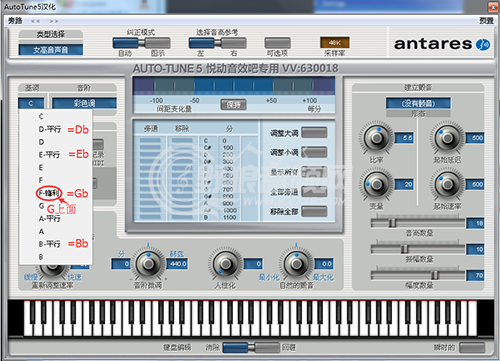500x361 pixels.
Task: Toggle the 键盘编辑 清除/回避 switch
Action: coord(251,347)
